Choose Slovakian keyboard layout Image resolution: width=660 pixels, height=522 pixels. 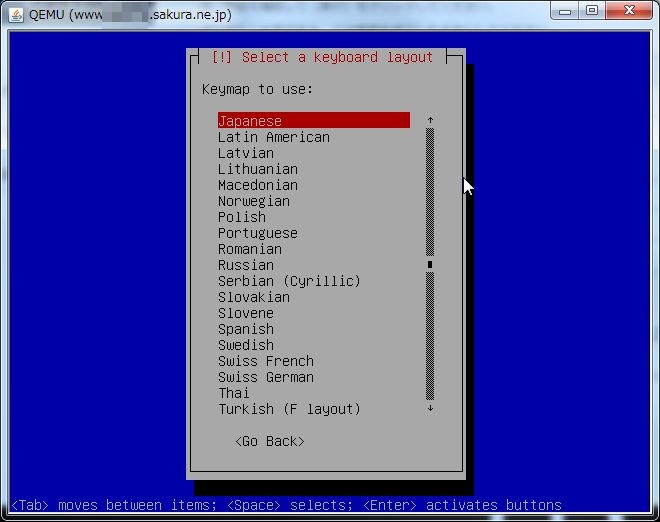(x=254, y=297)
